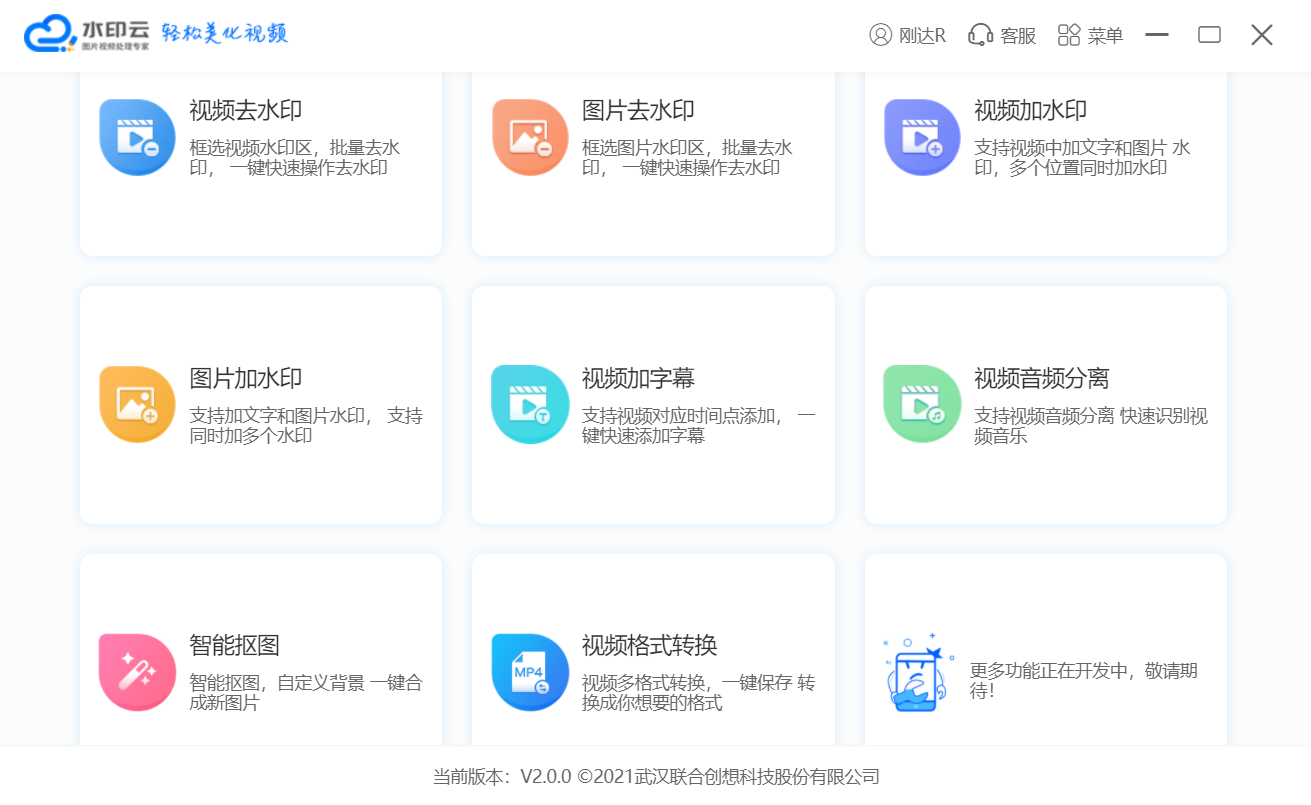The height and width of the screenshot is (805, 1311).
Task: Select the 智能抠图 smart cutout magic wand icon
Action: point(137,672)
